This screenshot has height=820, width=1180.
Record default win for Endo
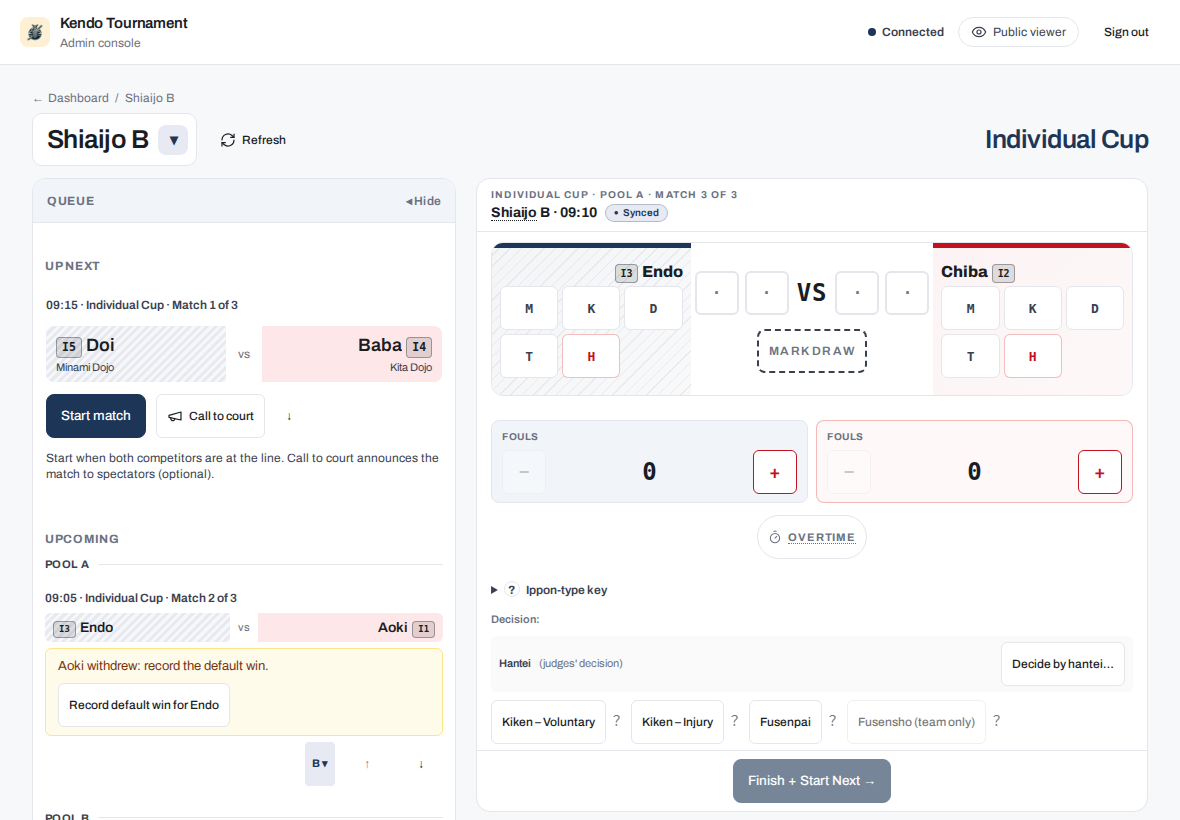[144, 705]
